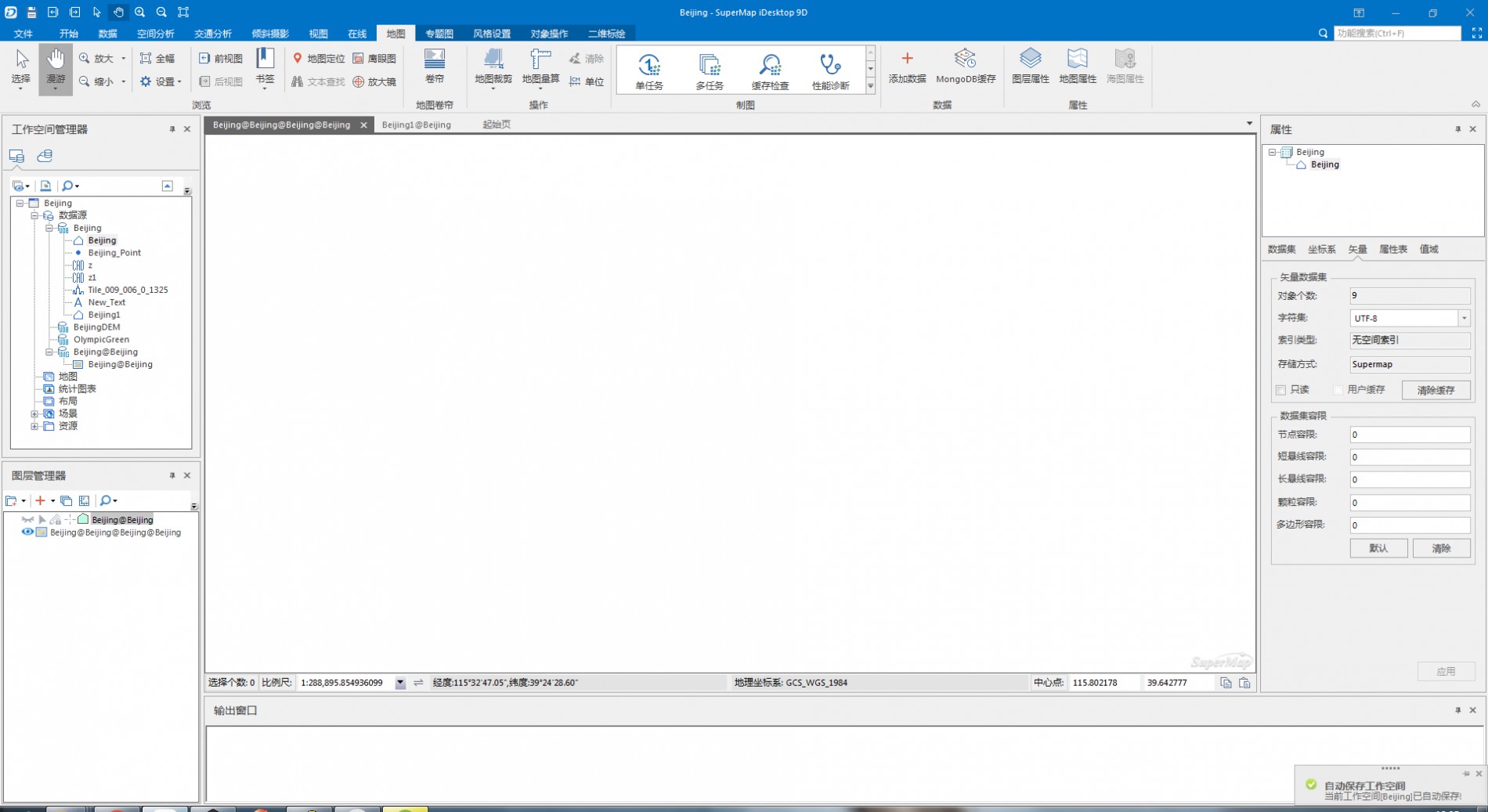Screen dimensions: 1488x812
Task: Expand the 场景 tree node
Action: pos(34,413)
